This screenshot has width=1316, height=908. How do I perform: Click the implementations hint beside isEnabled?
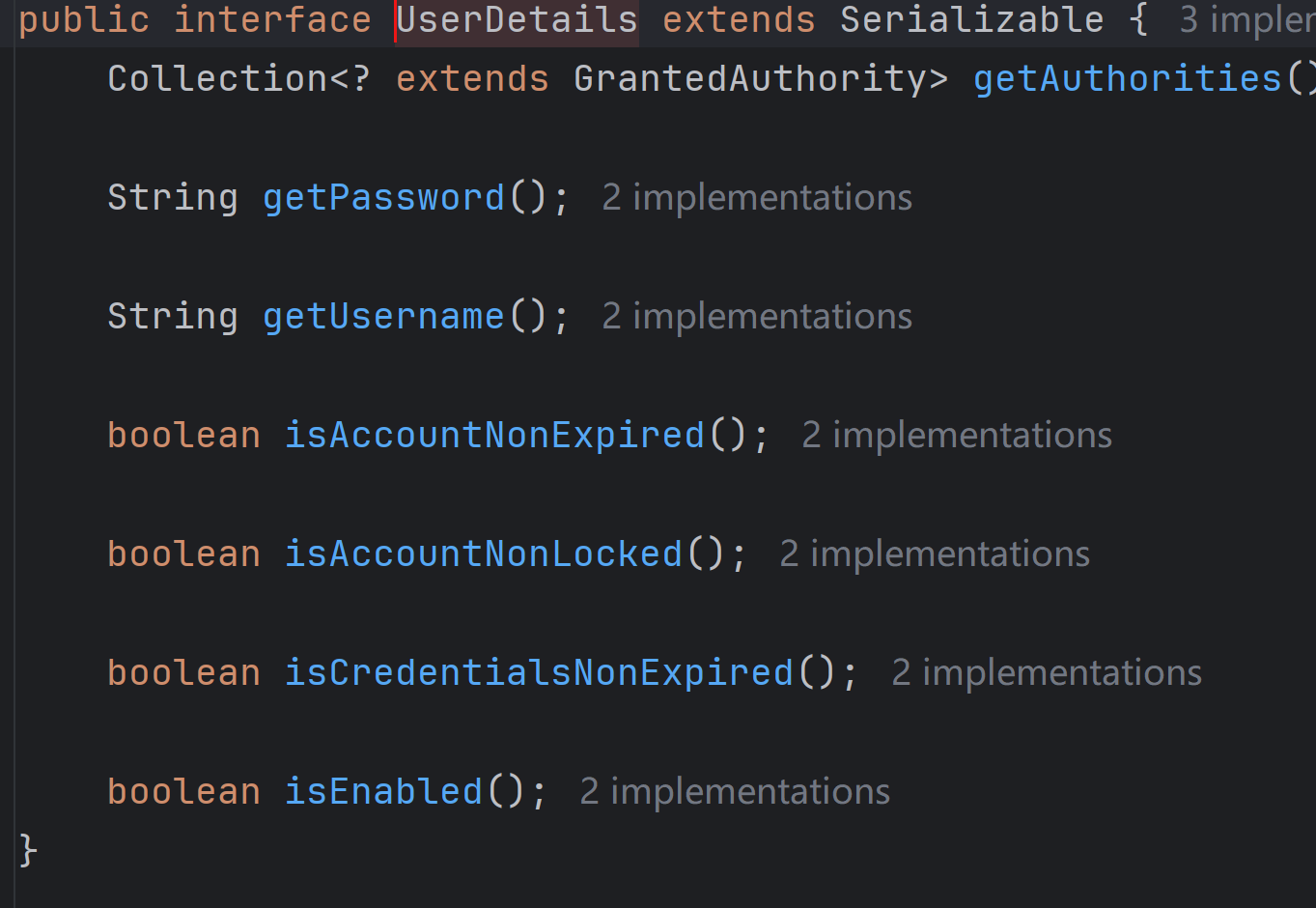(734, 792)
